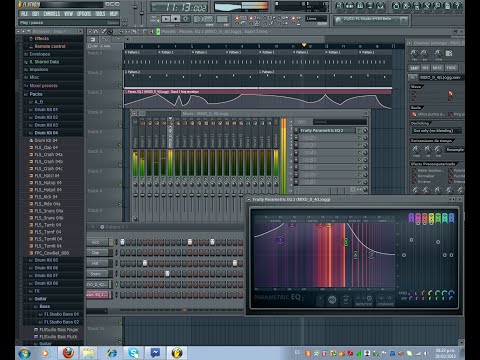Screen dimensions: 480x360
Task: Click band token 1 in EQ graph
Action: point(280,239)
